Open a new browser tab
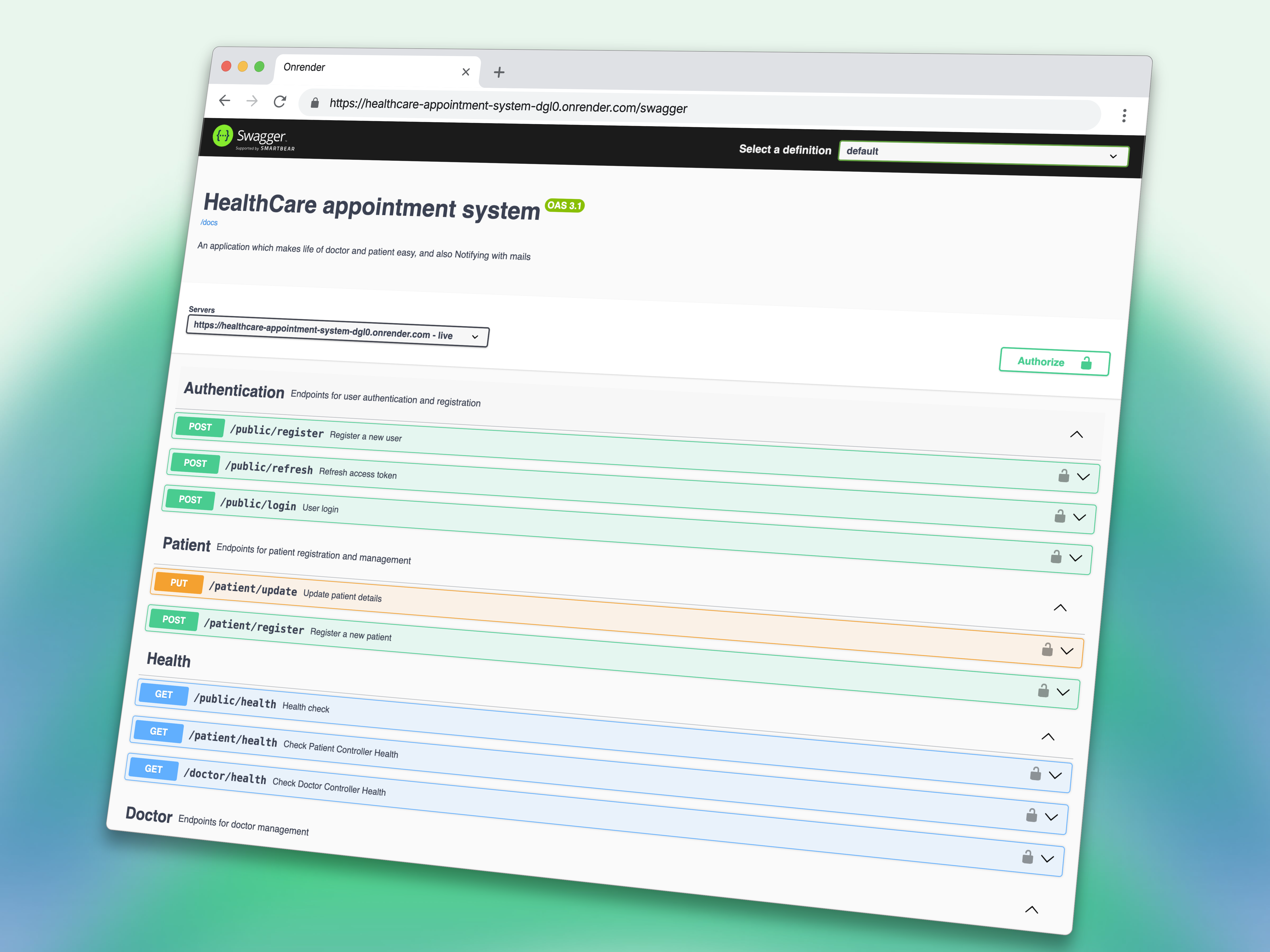 coord(499,72)
